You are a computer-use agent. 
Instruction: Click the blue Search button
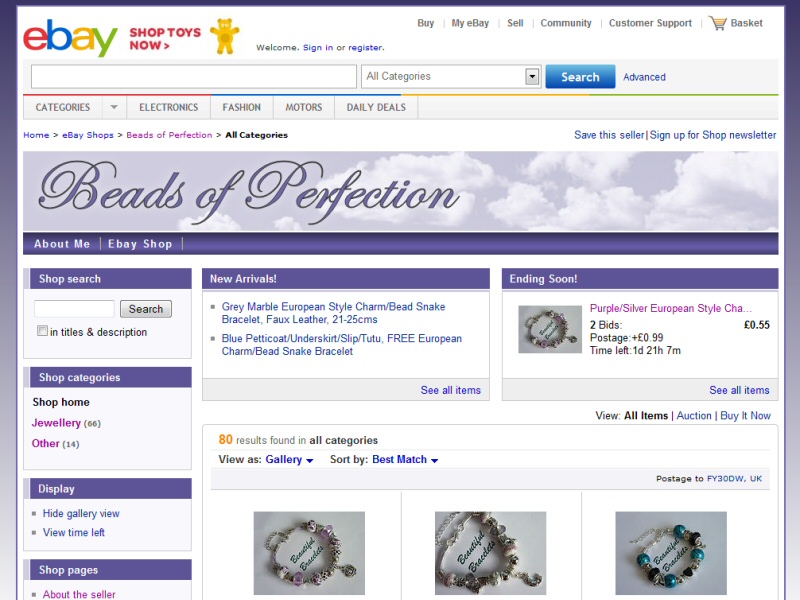(580, 77)
